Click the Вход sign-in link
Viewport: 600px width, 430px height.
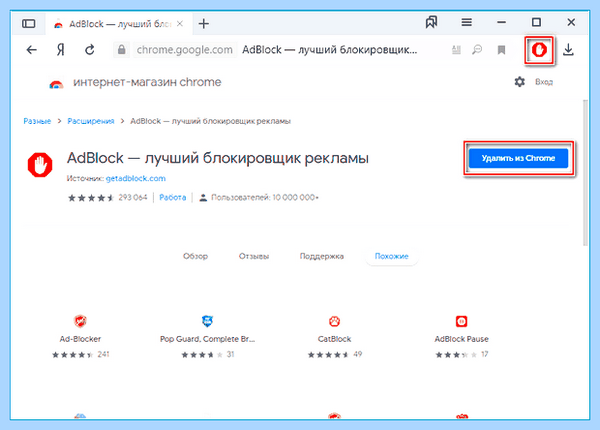pyautogui.click(x=544, y=82)
